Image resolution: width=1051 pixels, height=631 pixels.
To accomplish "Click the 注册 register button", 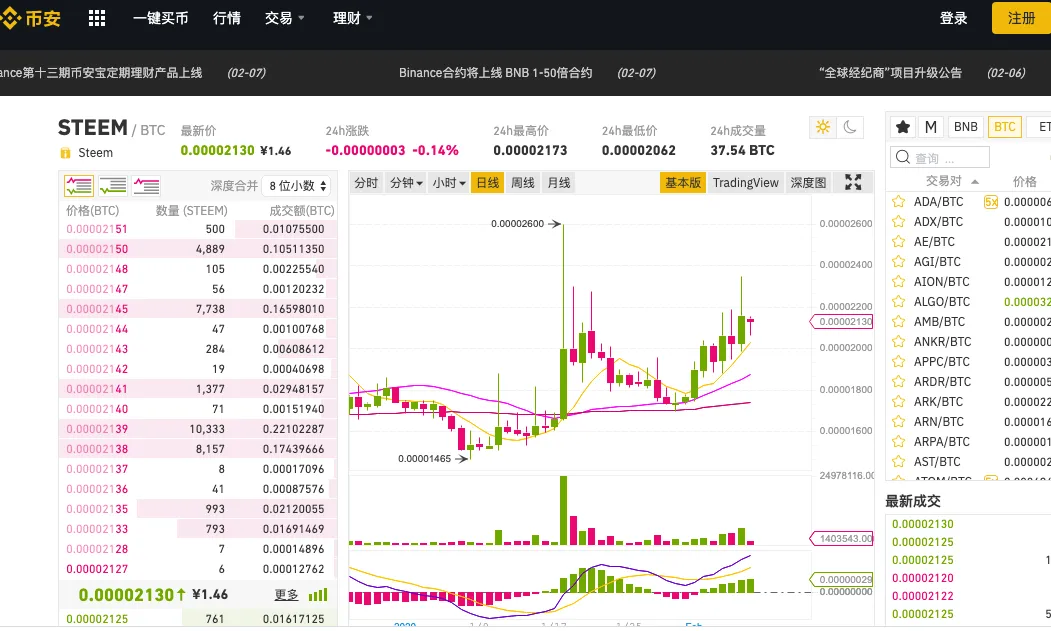I will coord(1022,18).
